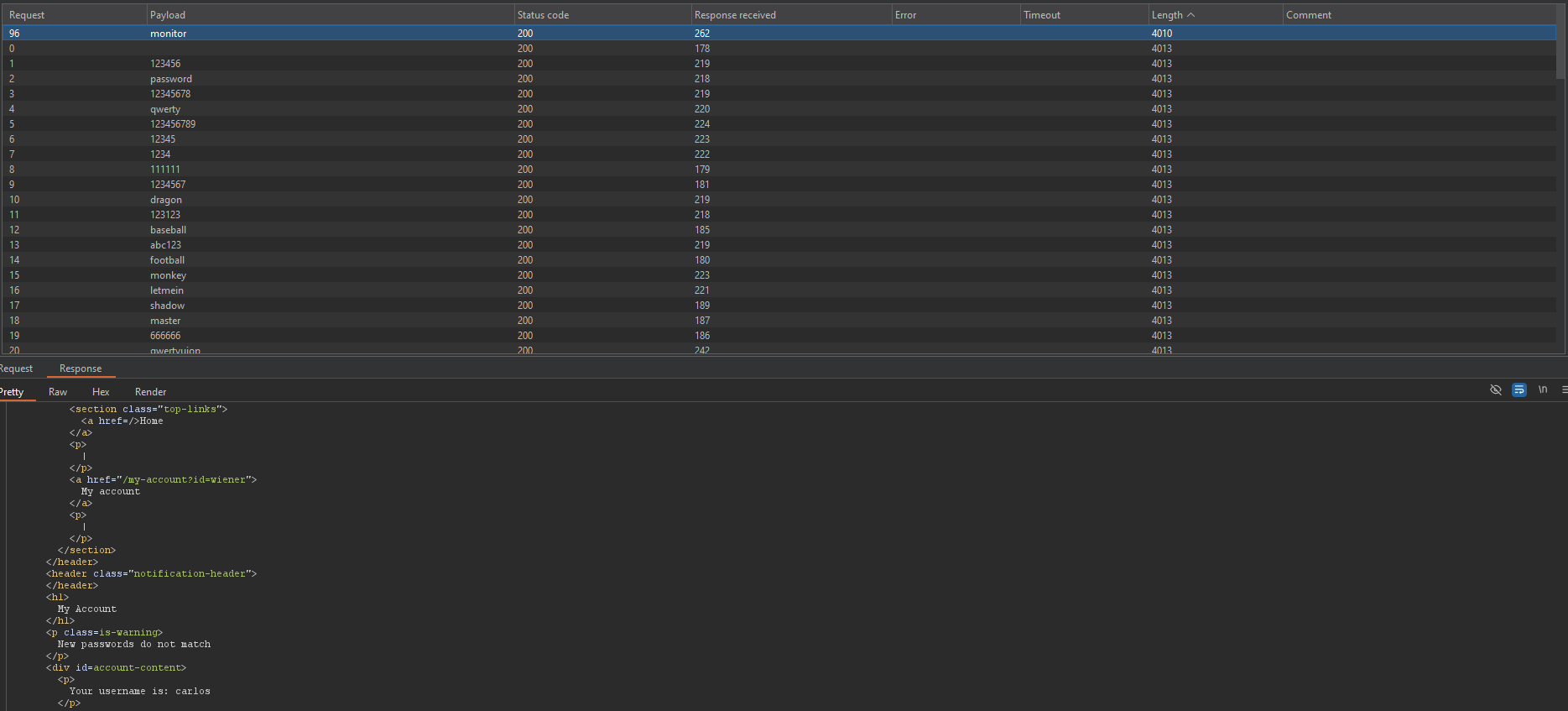Select the highlighted 'monitor' payload row
This screenshot has height=711, width=1568.
click(169, 34)
